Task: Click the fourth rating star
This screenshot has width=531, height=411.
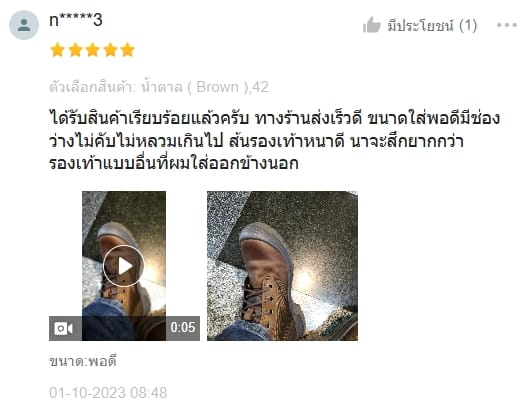Action: coord(110,50)
